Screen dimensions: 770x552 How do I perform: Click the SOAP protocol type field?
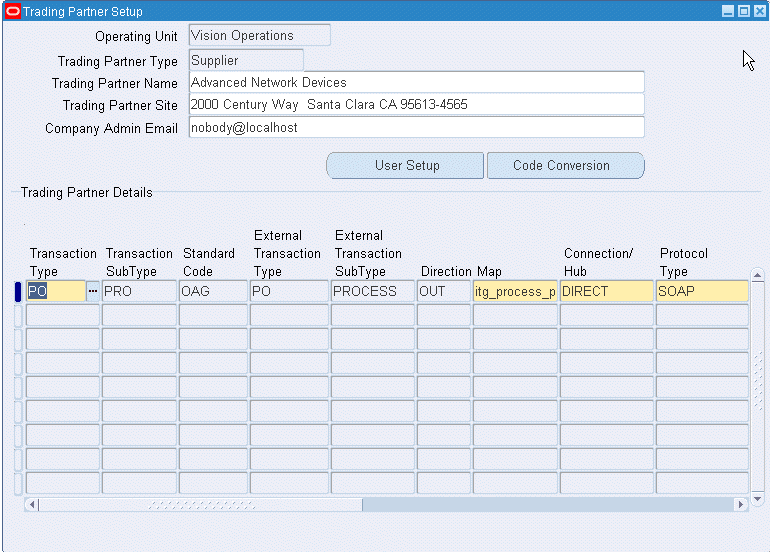[702, 291]
